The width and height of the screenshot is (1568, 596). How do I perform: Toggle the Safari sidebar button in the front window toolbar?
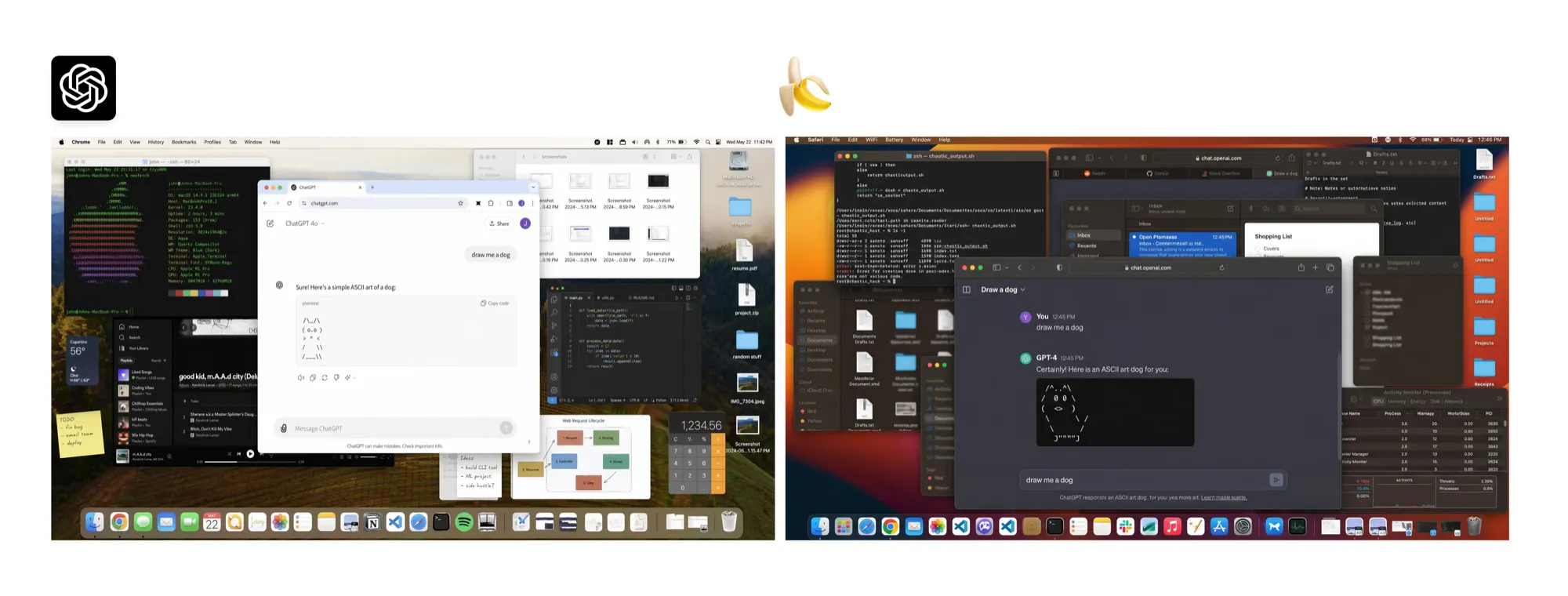996,267
